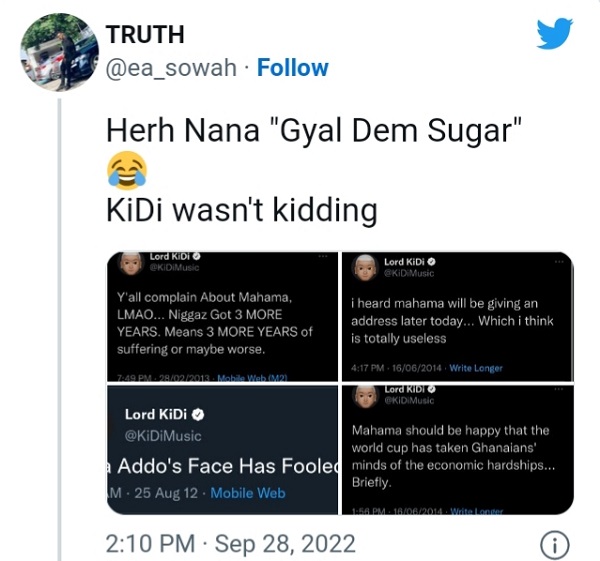The height and width of the screenshot is (561, 600).
Task: Click the laughing crying emoji
Action: point(127,170)
